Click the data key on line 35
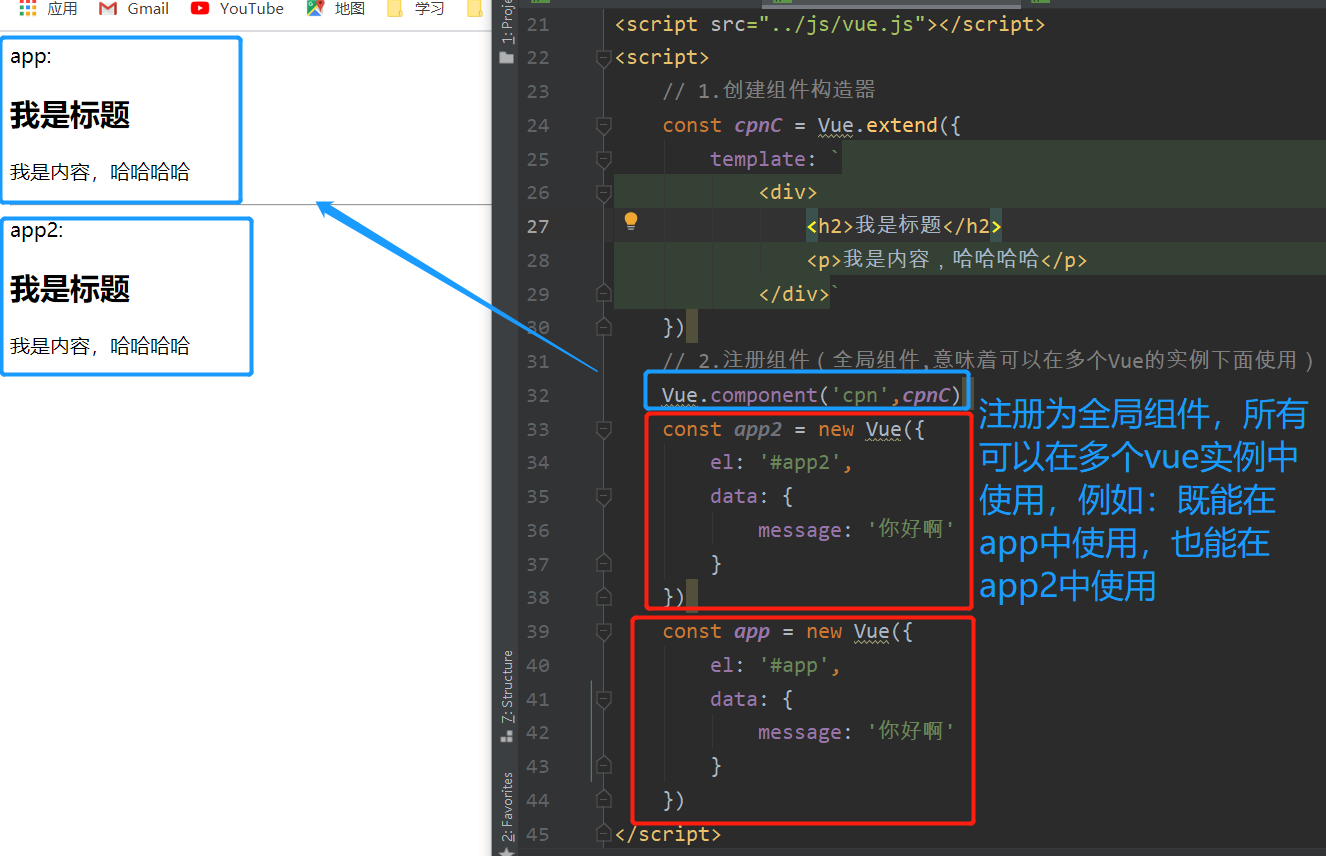Image resolution: width=1326 pixels, height=856 pixels. tap(734, 496)
